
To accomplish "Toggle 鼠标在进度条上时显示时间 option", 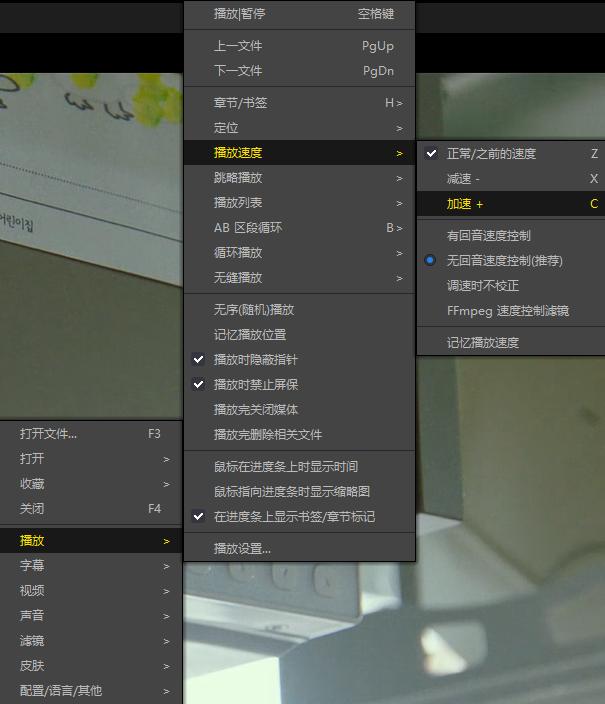I will (x=299, y=466).
